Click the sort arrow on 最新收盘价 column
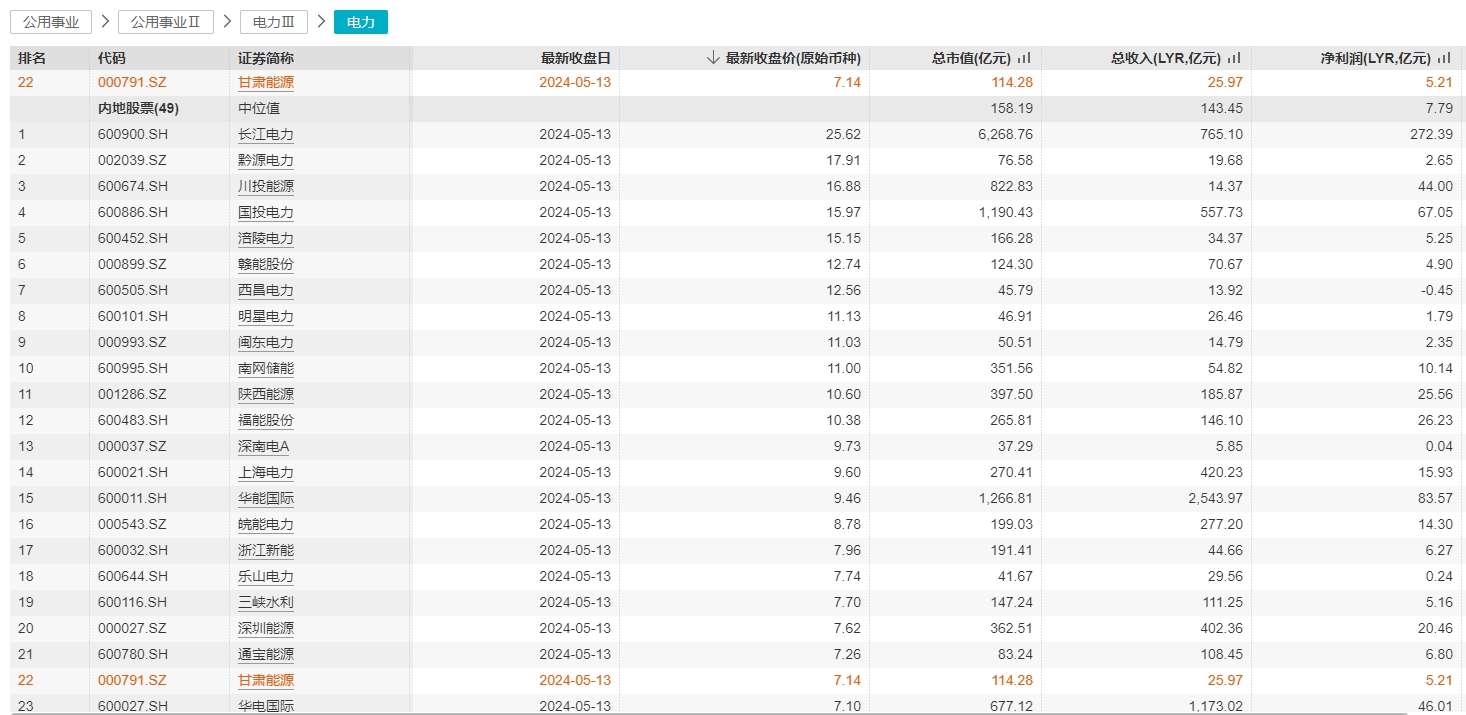 712,58
